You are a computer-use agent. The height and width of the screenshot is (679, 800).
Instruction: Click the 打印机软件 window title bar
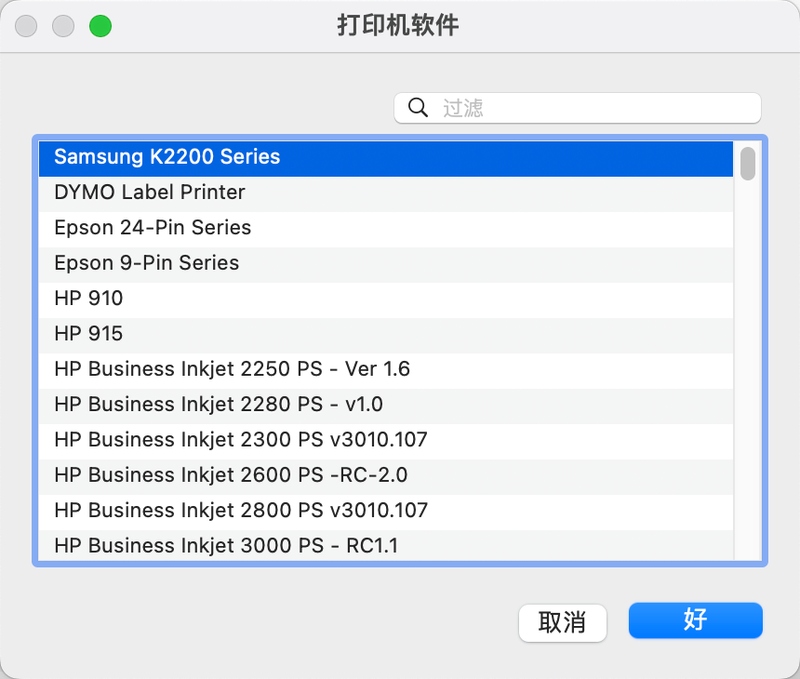click(398, 26)
